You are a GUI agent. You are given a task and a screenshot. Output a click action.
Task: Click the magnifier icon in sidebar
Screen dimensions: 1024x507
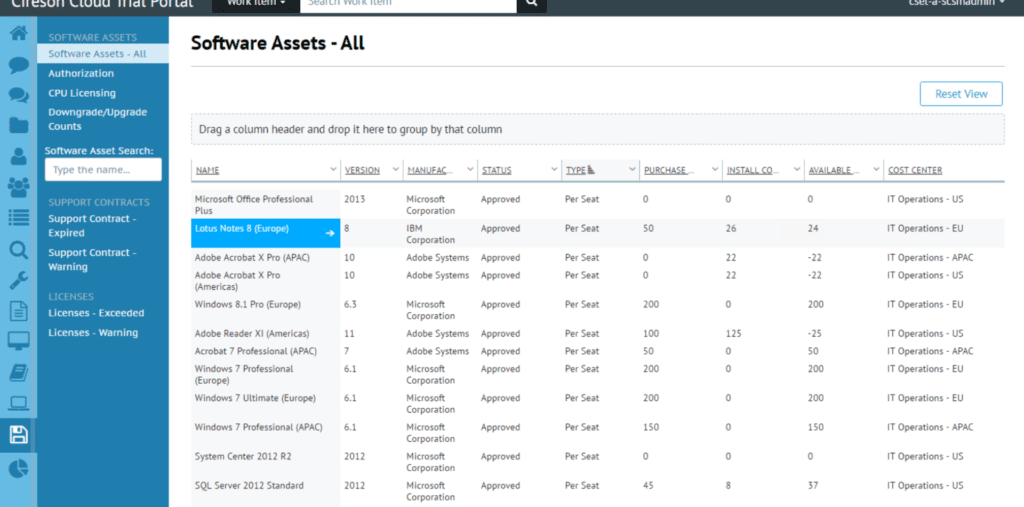(18, 250)
